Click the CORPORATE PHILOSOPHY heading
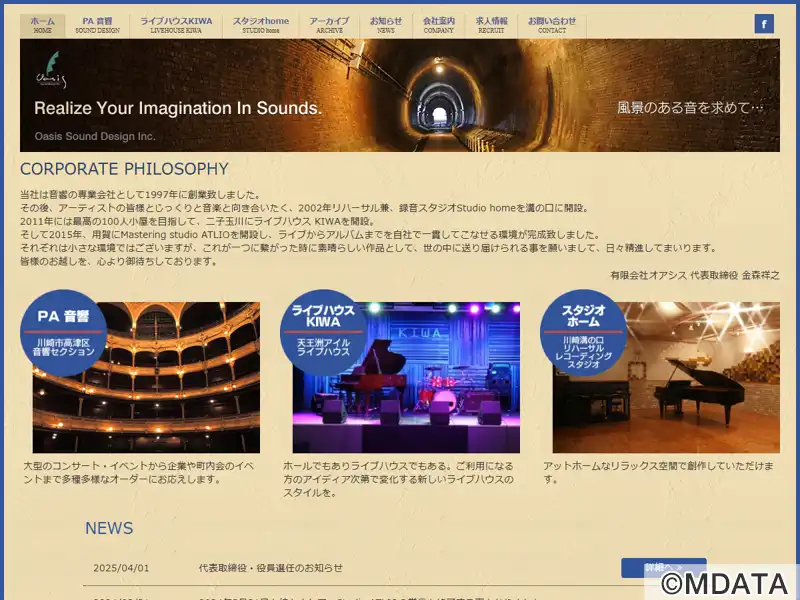The image size is (800, 600). coord(124,168)
